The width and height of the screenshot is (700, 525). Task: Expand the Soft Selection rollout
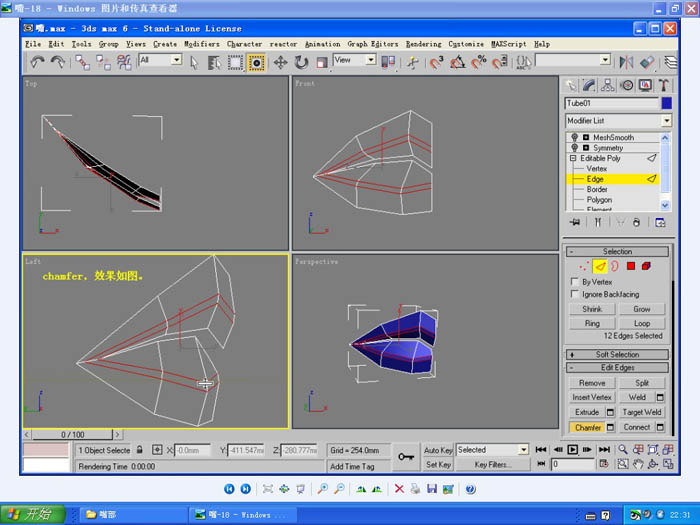[x=618, y=354]
